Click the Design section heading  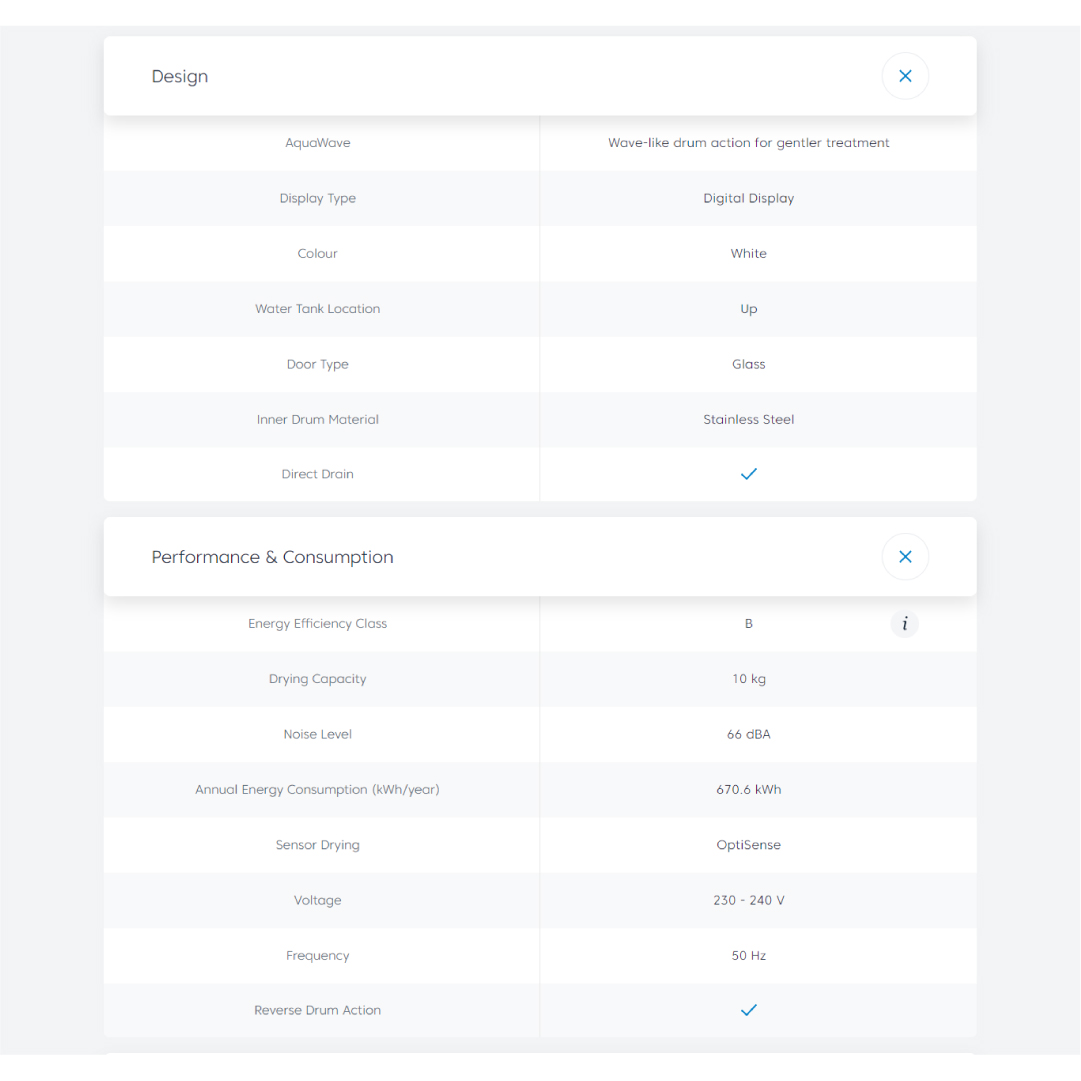[180, 77]
